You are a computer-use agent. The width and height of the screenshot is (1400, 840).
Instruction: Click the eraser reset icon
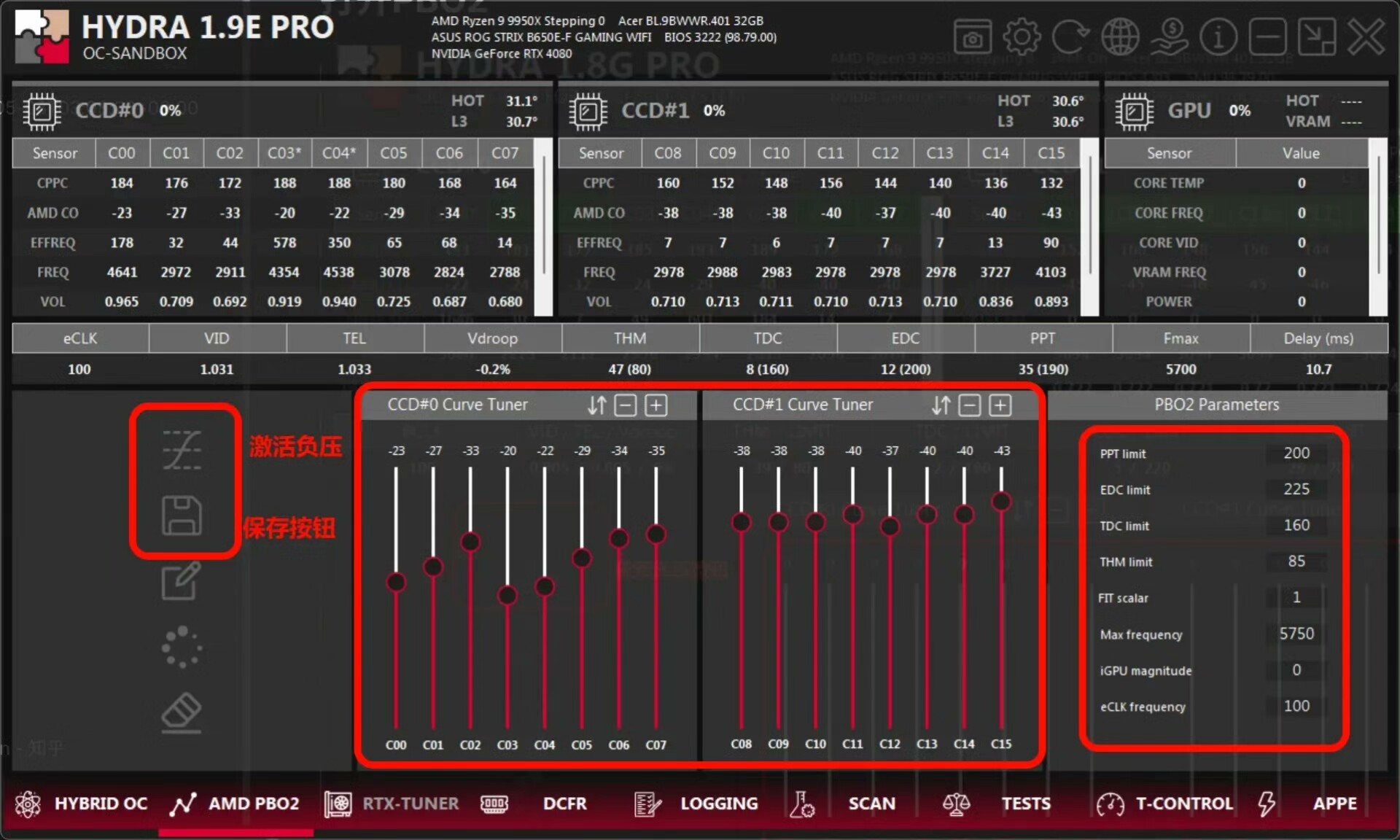coord(181,712)
